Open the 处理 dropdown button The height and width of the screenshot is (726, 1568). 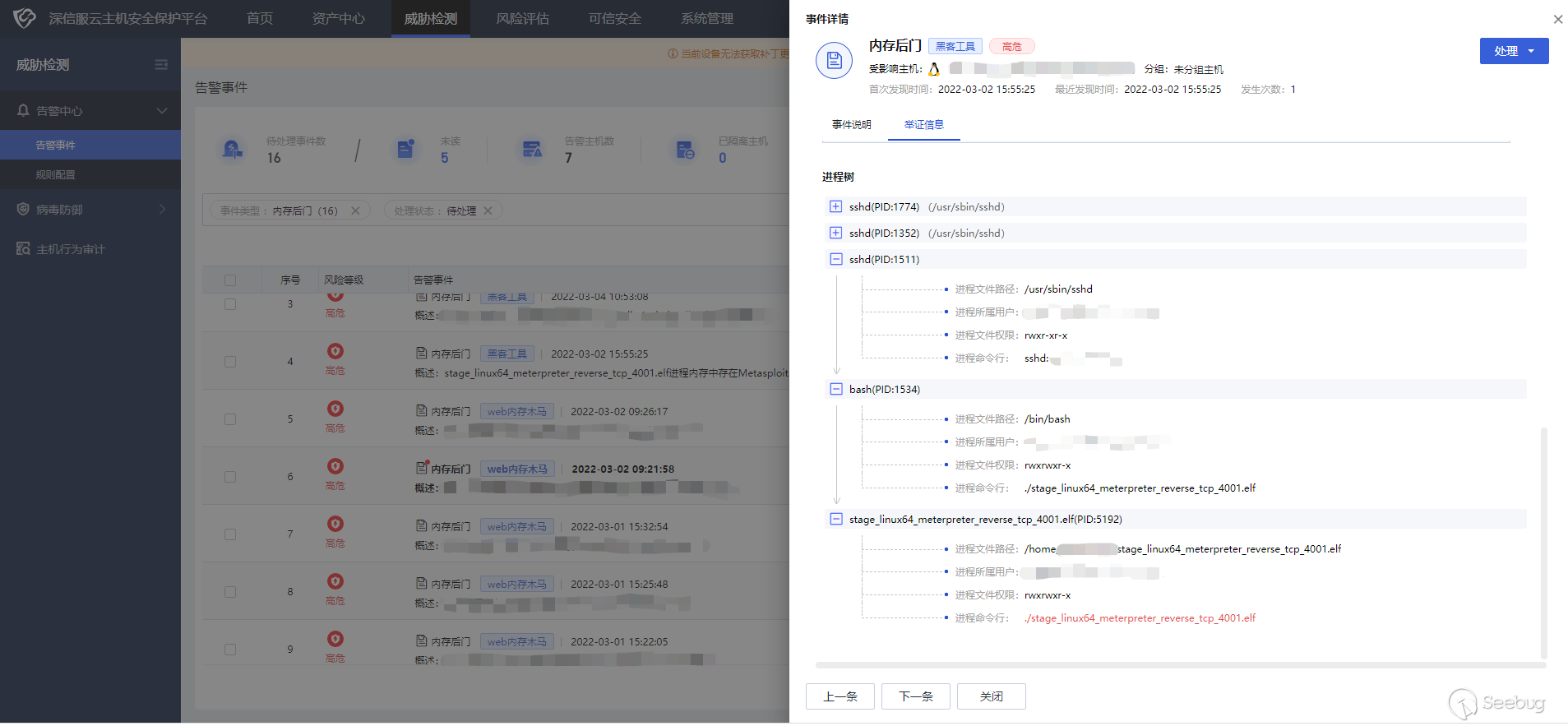click(1514, 51)
